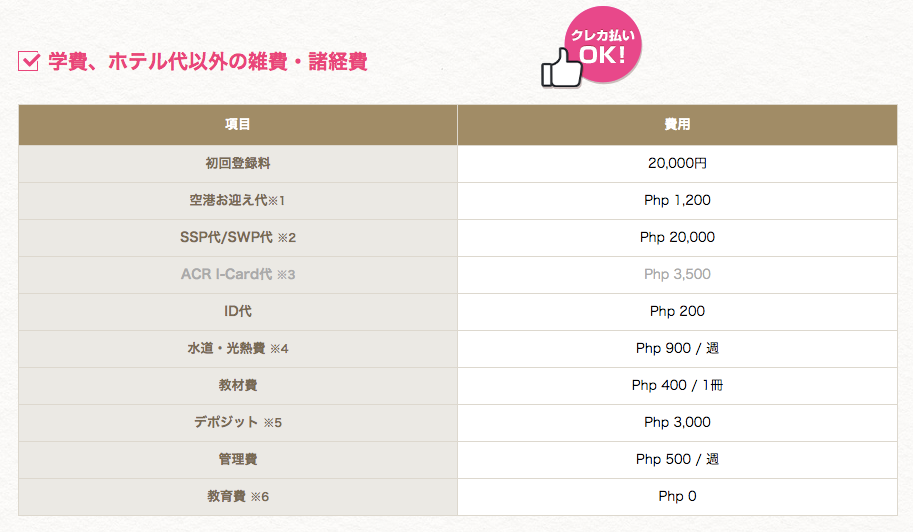Click the Php 1,200 cost cell
This screenshot has width=913, height=532.
[x=677, y=200]
